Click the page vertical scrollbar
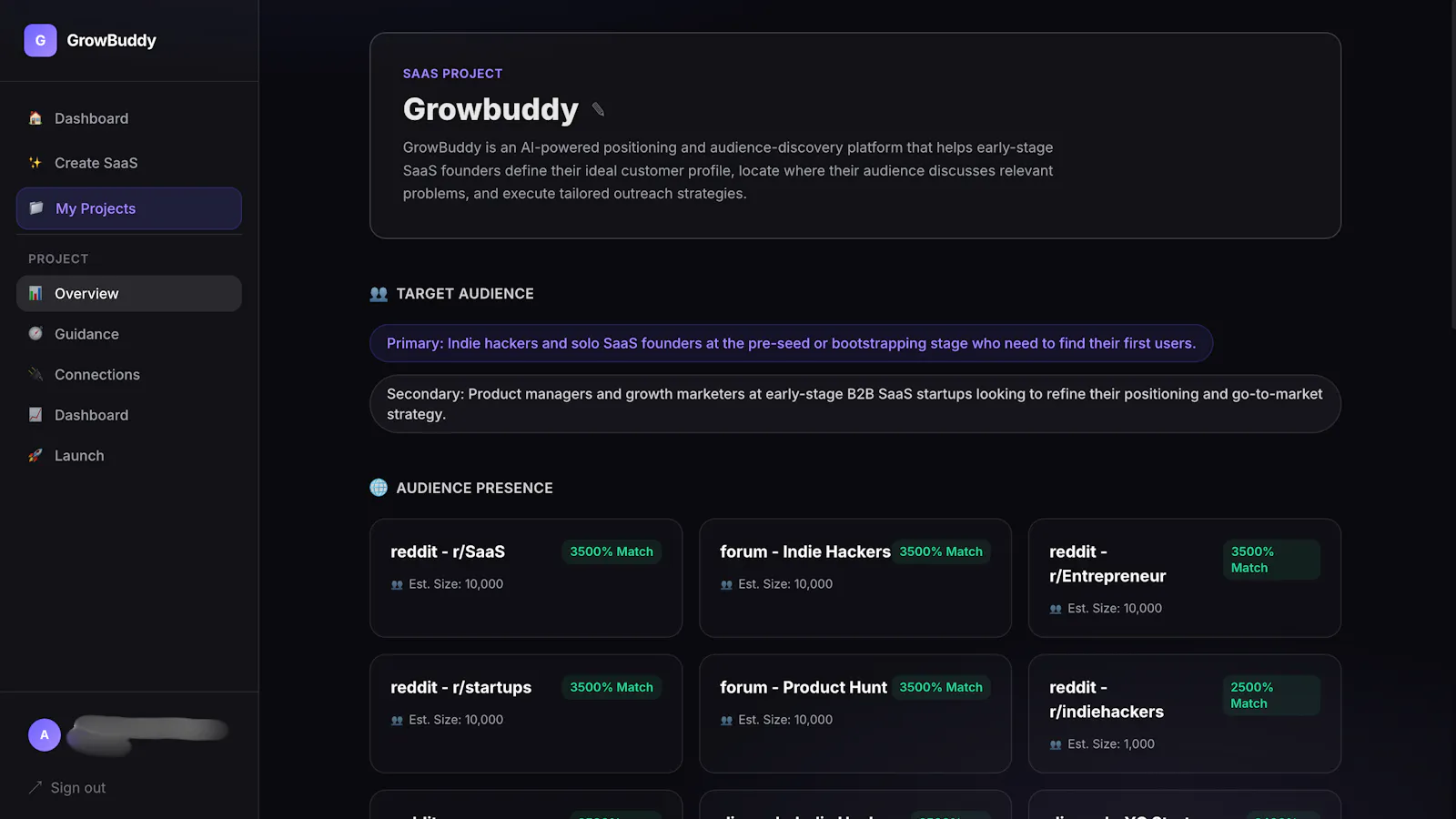 click(1452, 164)
